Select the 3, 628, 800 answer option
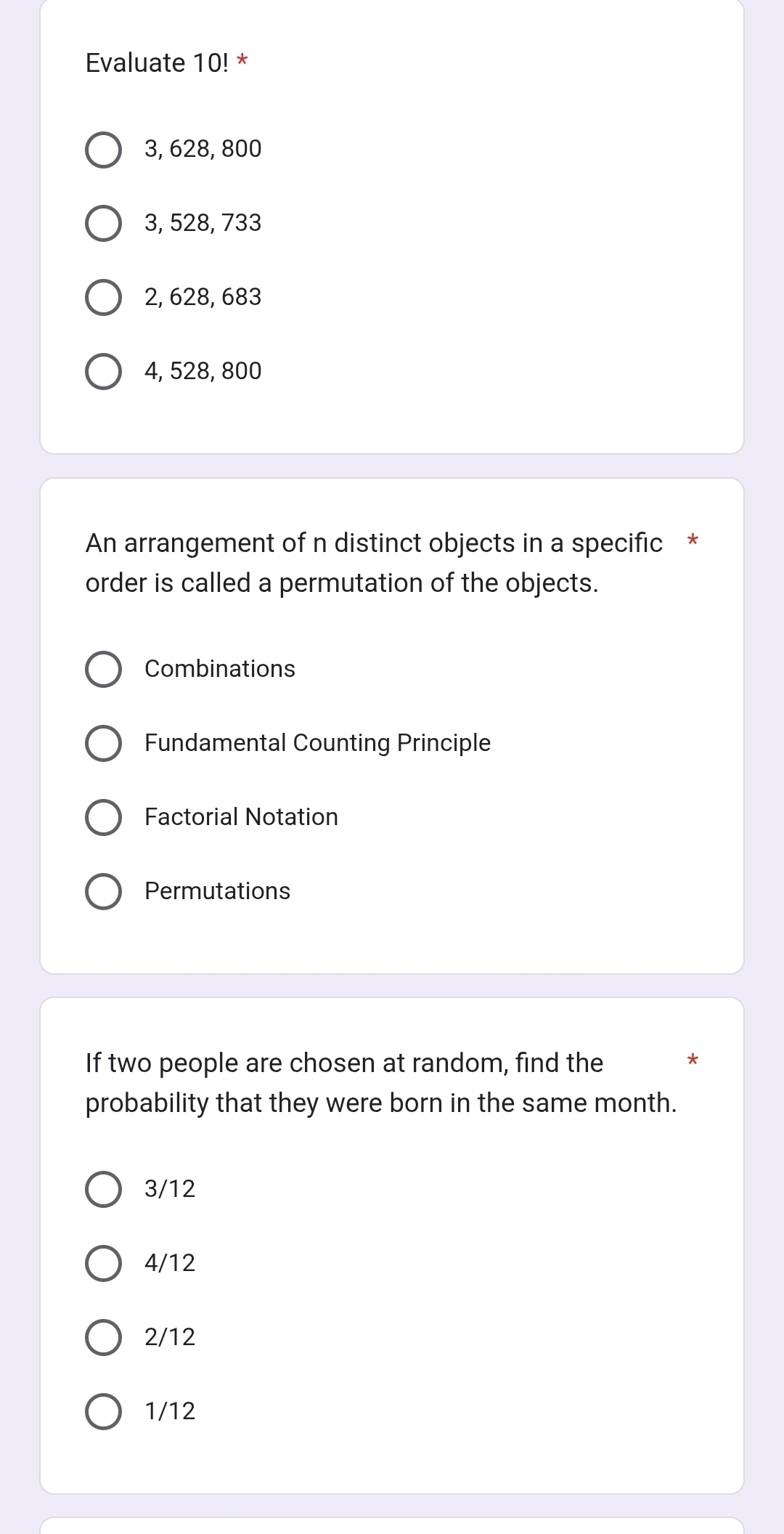 (104, 150)
